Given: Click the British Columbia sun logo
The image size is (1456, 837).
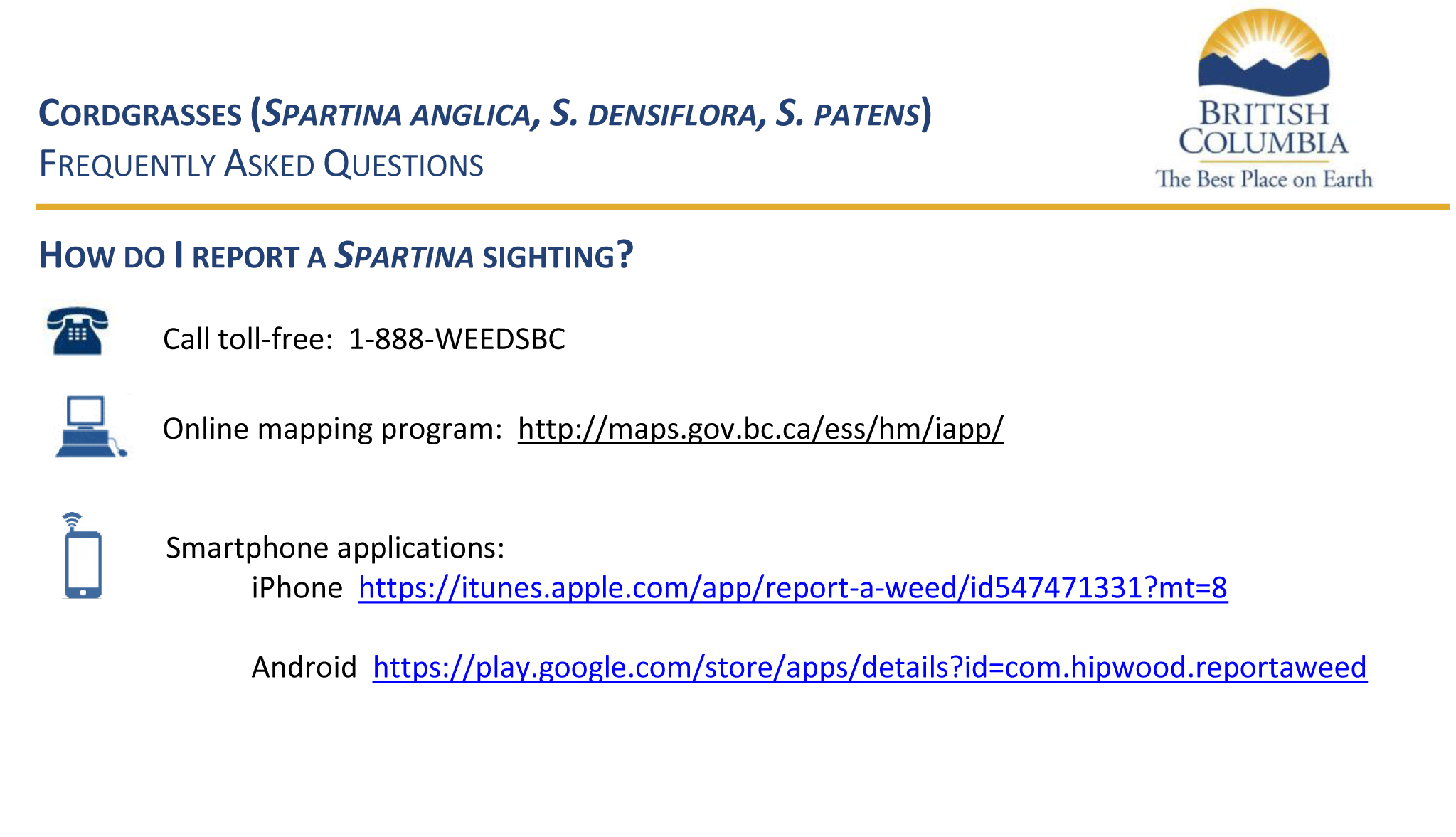Looking at the screenshot, I should click(1263, 53).
